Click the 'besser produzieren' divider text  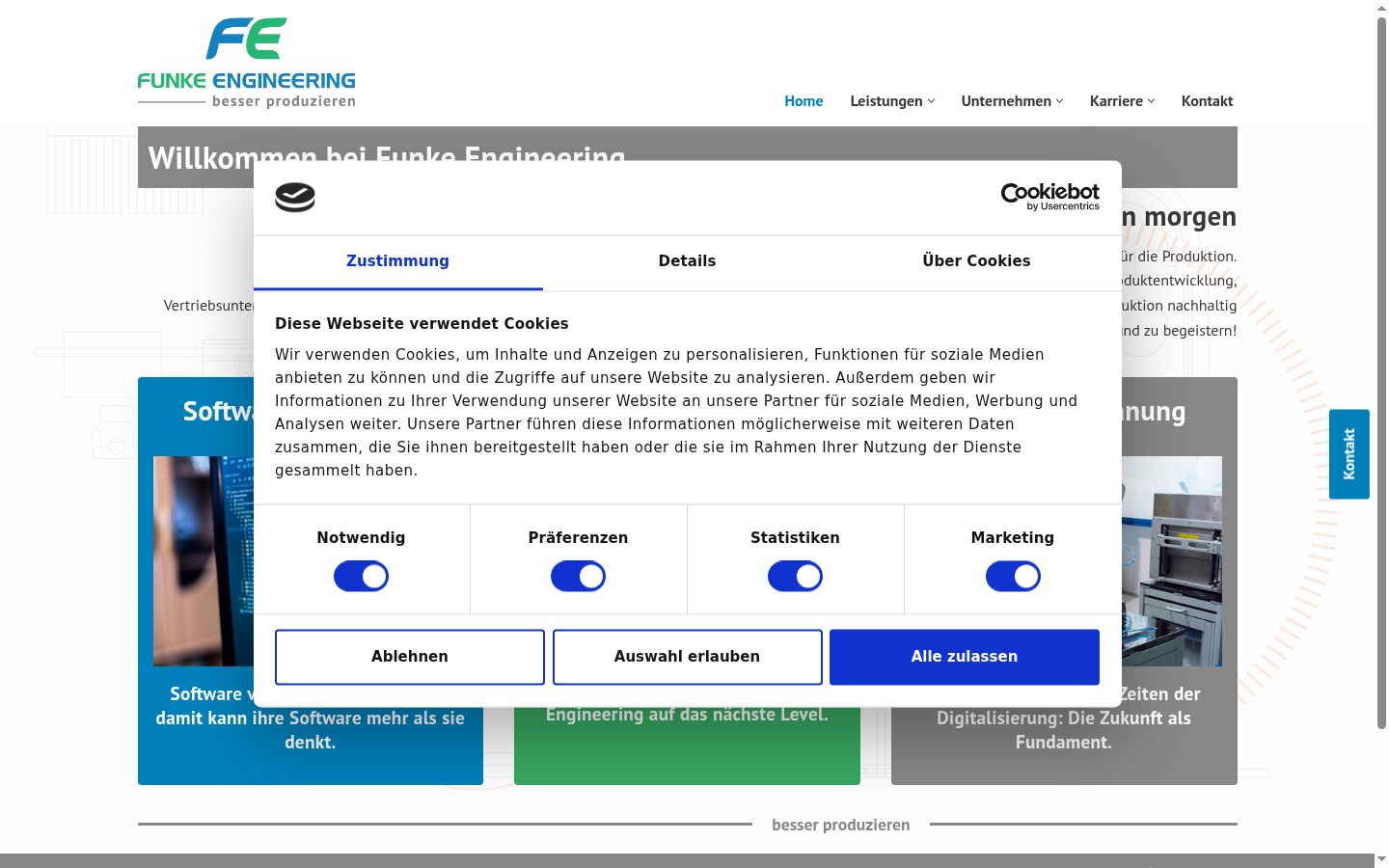pos(841,825)
